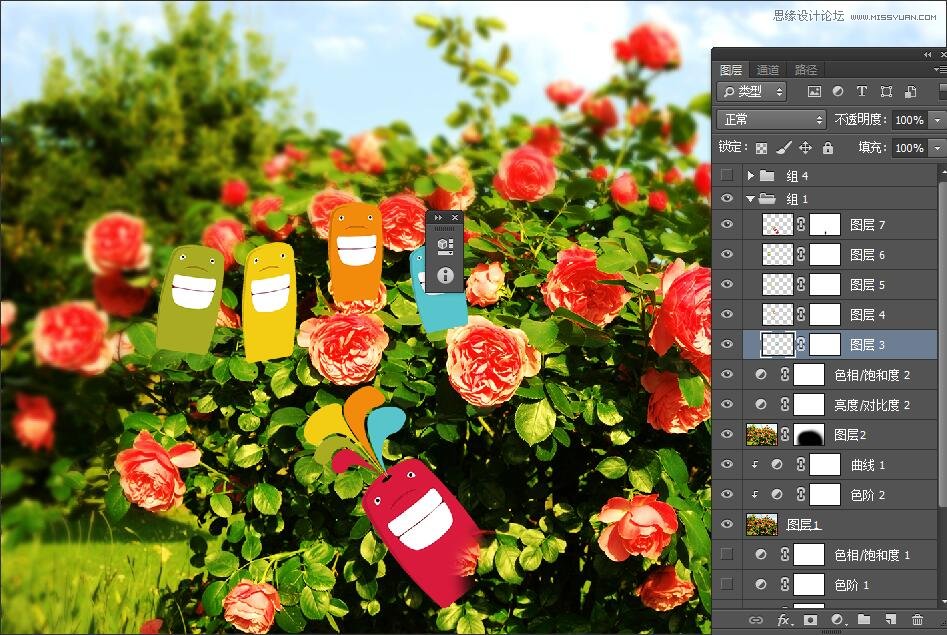
Task: Create new group folder icon
Action: click(864, 619)
